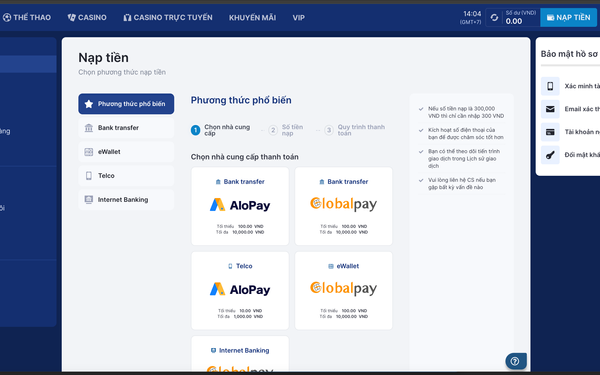
Task: Click the phone verification icon
Action: 550,86
